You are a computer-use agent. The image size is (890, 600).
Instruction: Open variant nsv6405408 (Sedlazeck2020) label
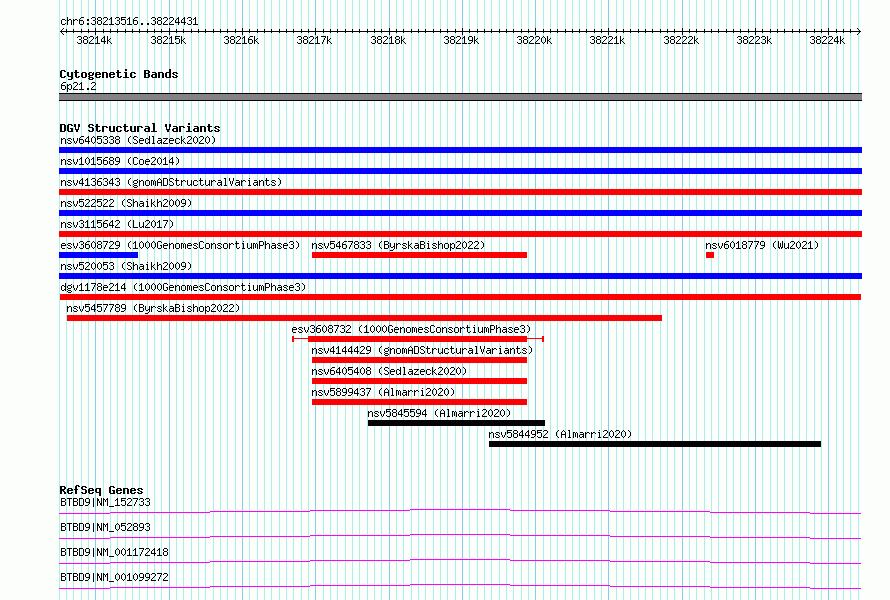point(389,371)
